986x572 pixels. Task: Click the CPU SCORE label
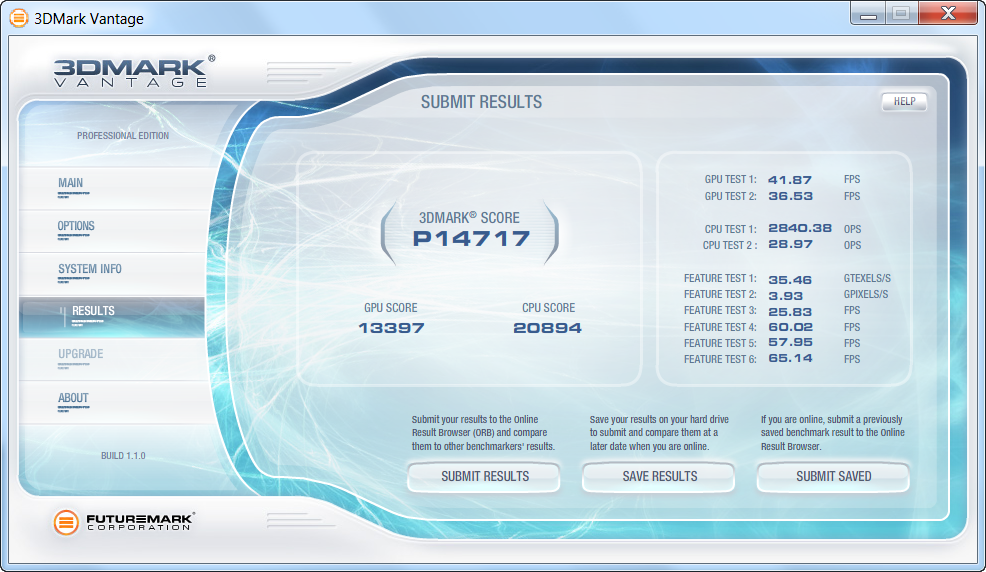[548, 308]
